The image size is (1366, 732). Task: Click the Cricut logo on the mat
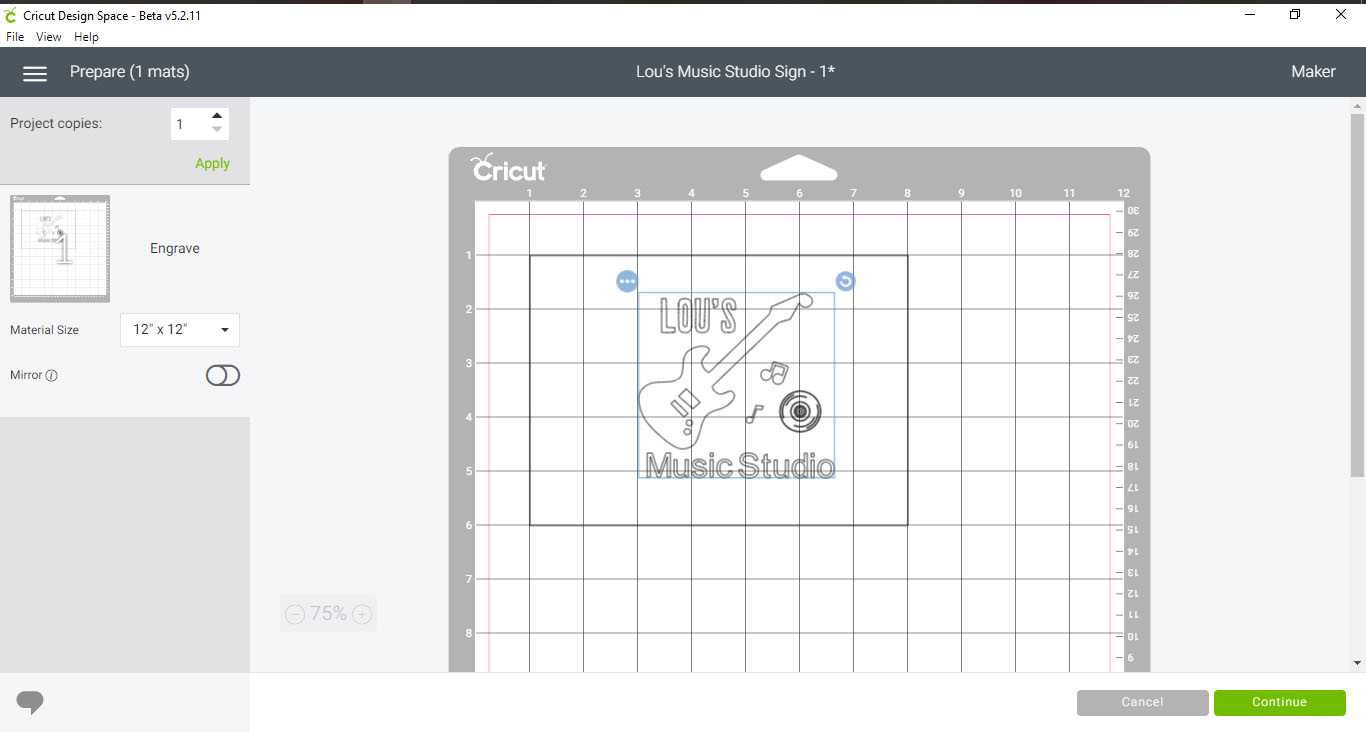pos(509,168)
